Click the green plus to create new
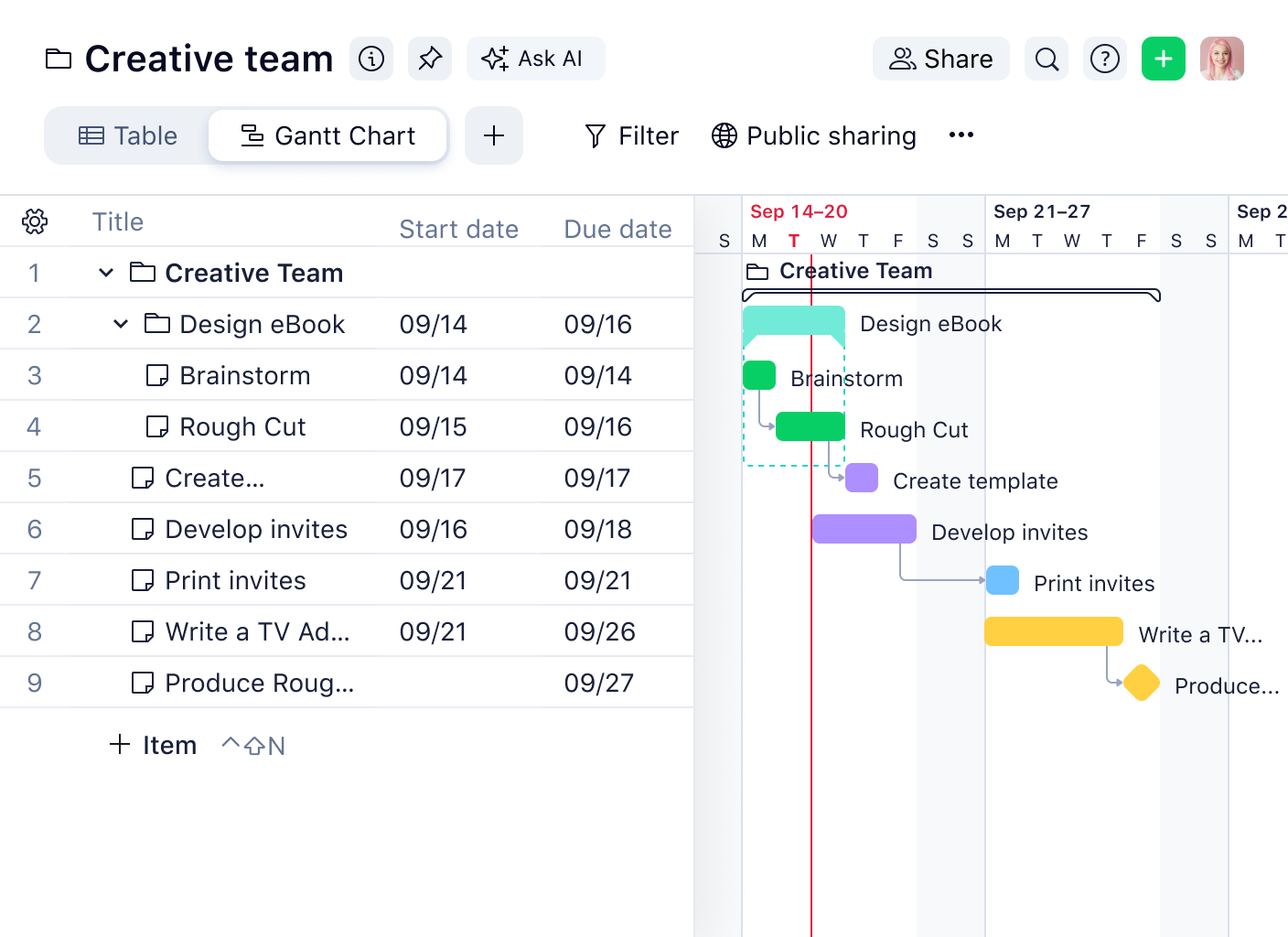 tap(1163, 59)
